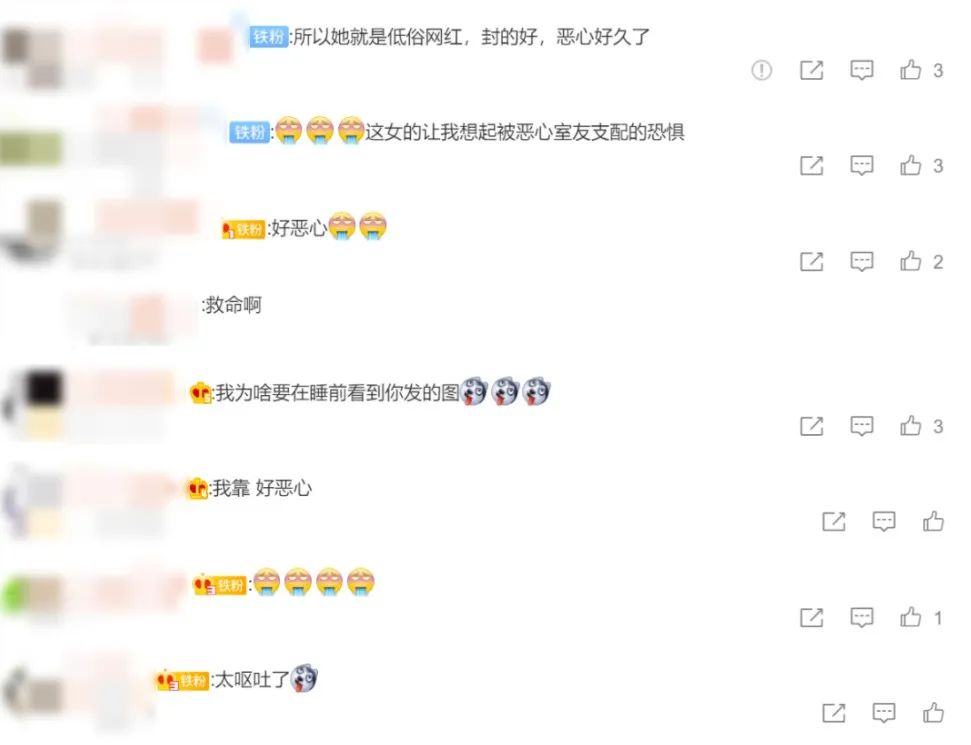Like the 我靠 好恶心 comment
The height and width of the screenshot is (745, 971).
(933, 521)
